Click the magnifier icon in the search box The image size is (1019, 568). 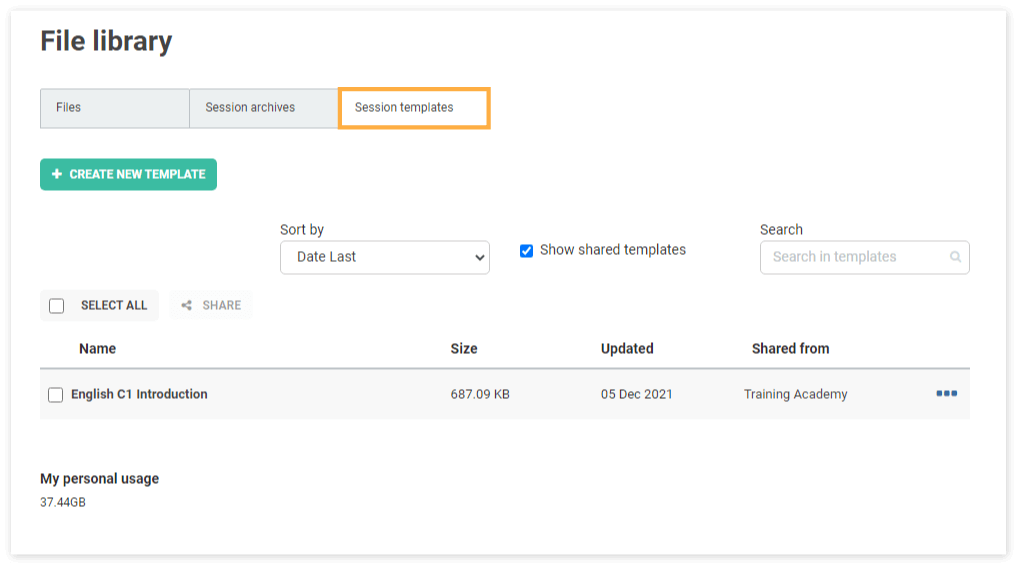(x=955, y=257)
